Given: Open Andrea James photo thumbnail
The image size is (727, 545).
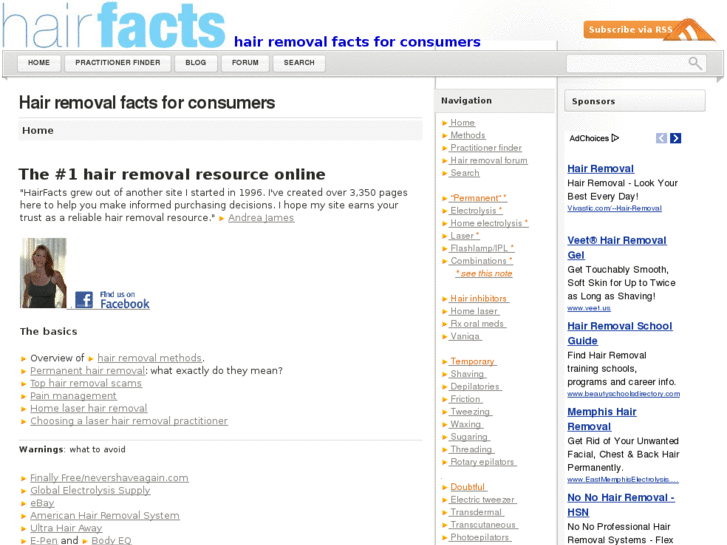Looking at the screenshot, I should pos(44,273).
